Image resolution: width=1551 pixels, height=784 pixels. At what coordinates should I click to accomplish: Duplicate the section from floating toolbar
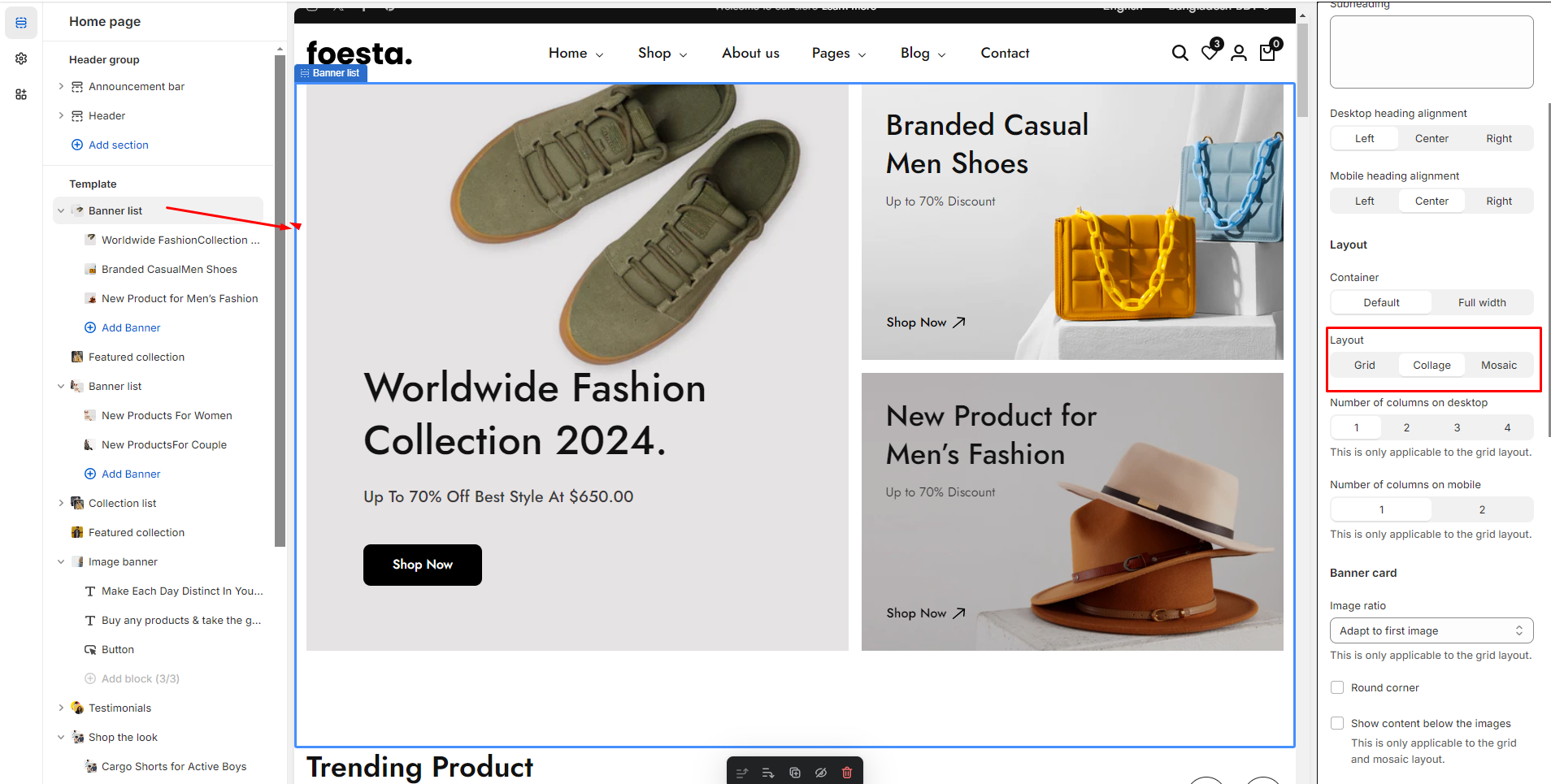point(795,773)
